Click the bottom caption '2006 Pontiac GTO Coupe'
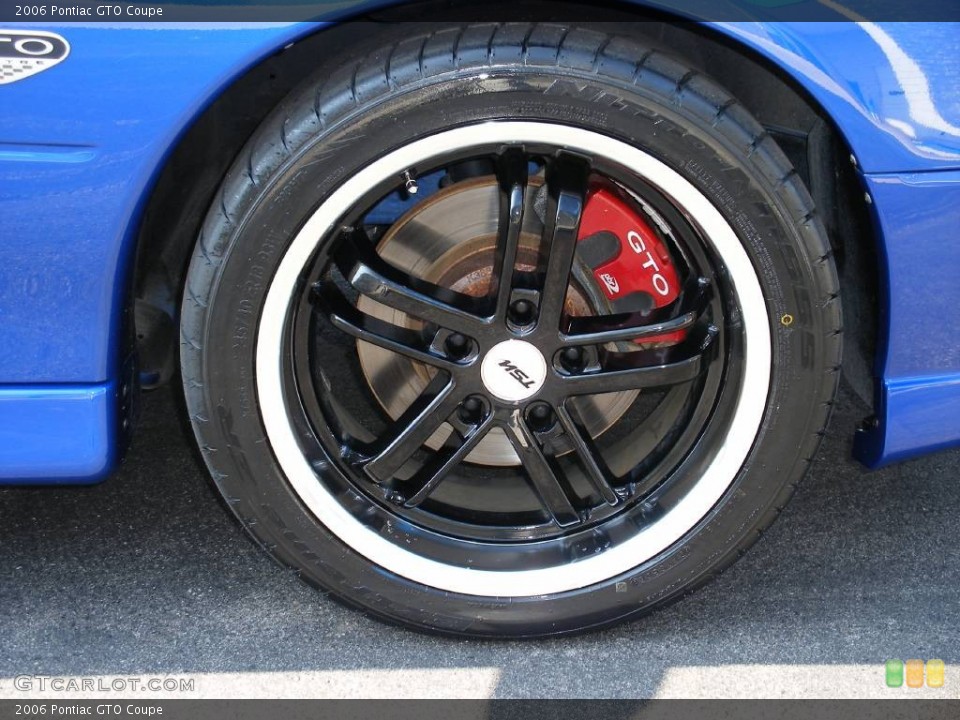This screenshot has width=960, height=720. click(x=89, y=710)
